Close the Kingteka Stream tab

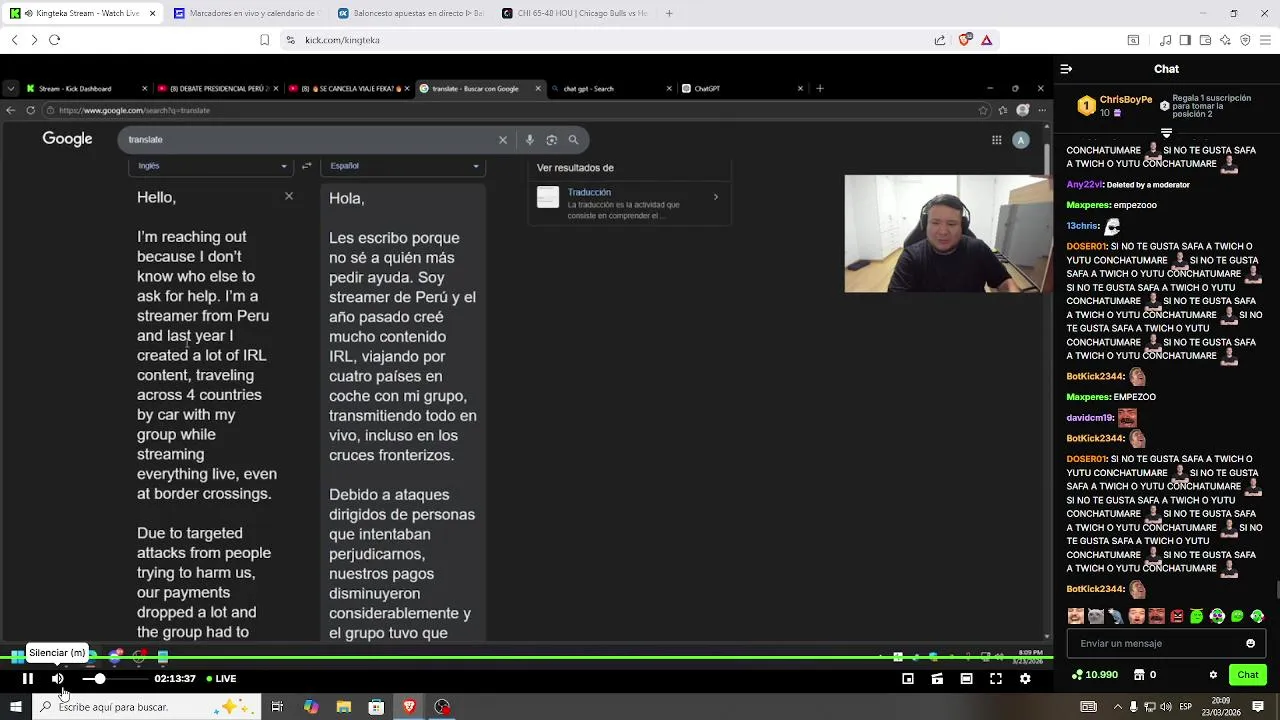click(153, 13)
